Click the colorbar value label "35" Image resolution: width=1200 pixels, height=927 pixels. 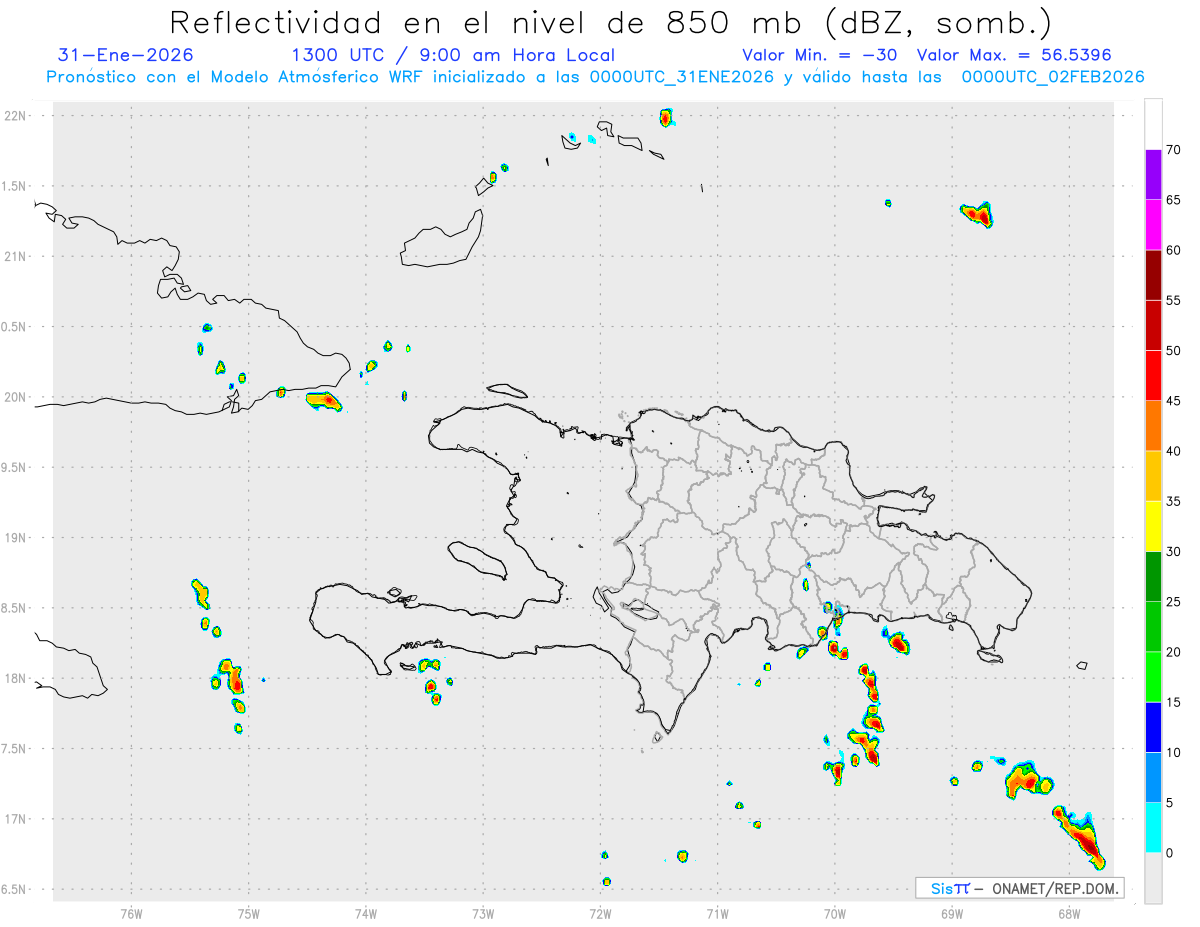coord(1174,501)
